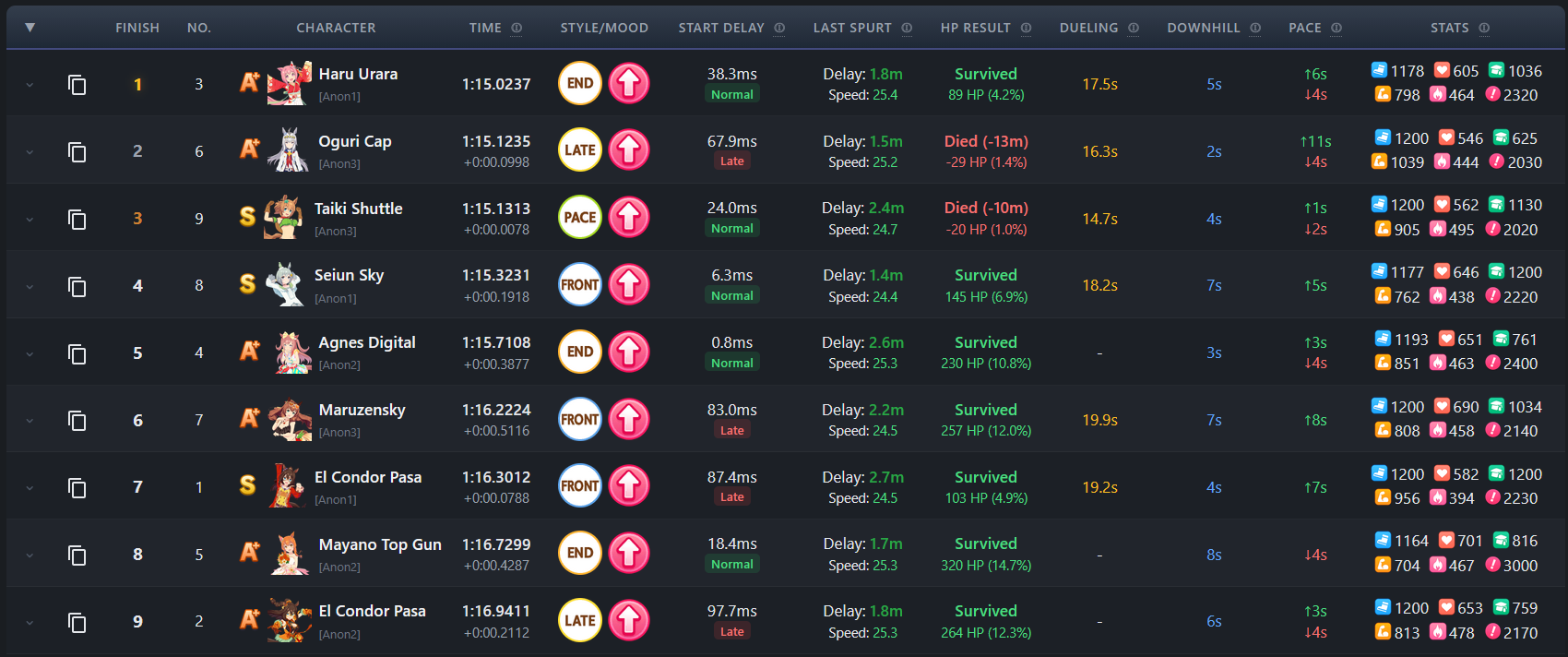Expand Oguri Cap row details chevron
The width and height of the screenshot is (1568, 657).
click(x=30, y=152)
